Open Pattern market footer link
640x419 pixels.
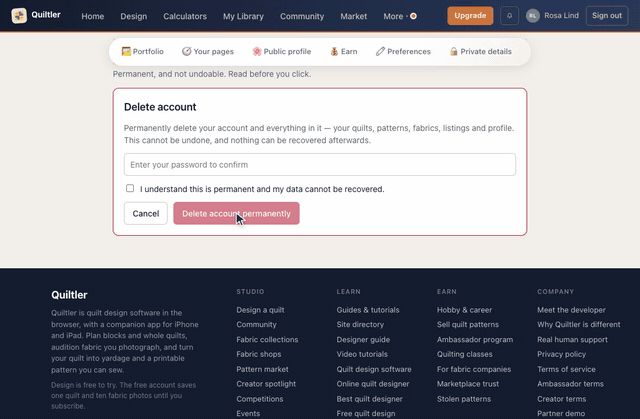point(262,369)
